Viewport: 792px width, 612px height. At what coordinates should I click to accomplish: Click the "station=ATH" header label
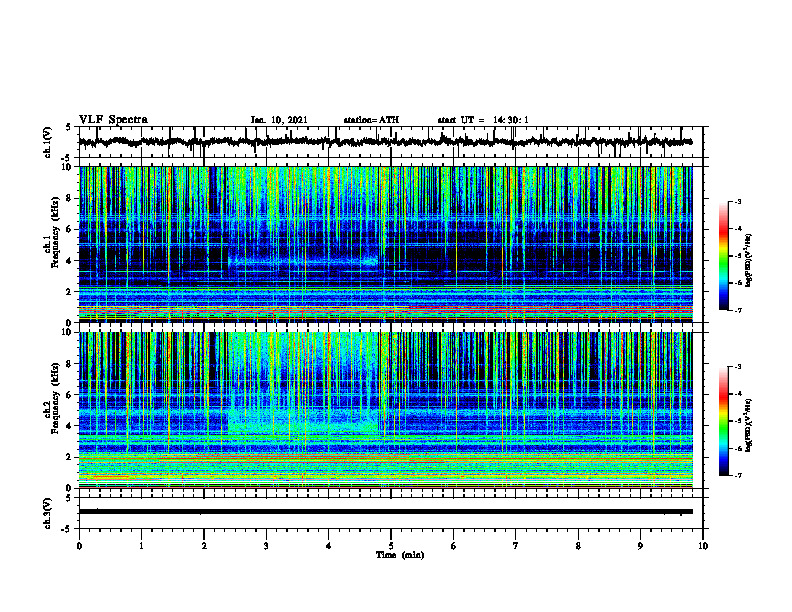point(371,120)
